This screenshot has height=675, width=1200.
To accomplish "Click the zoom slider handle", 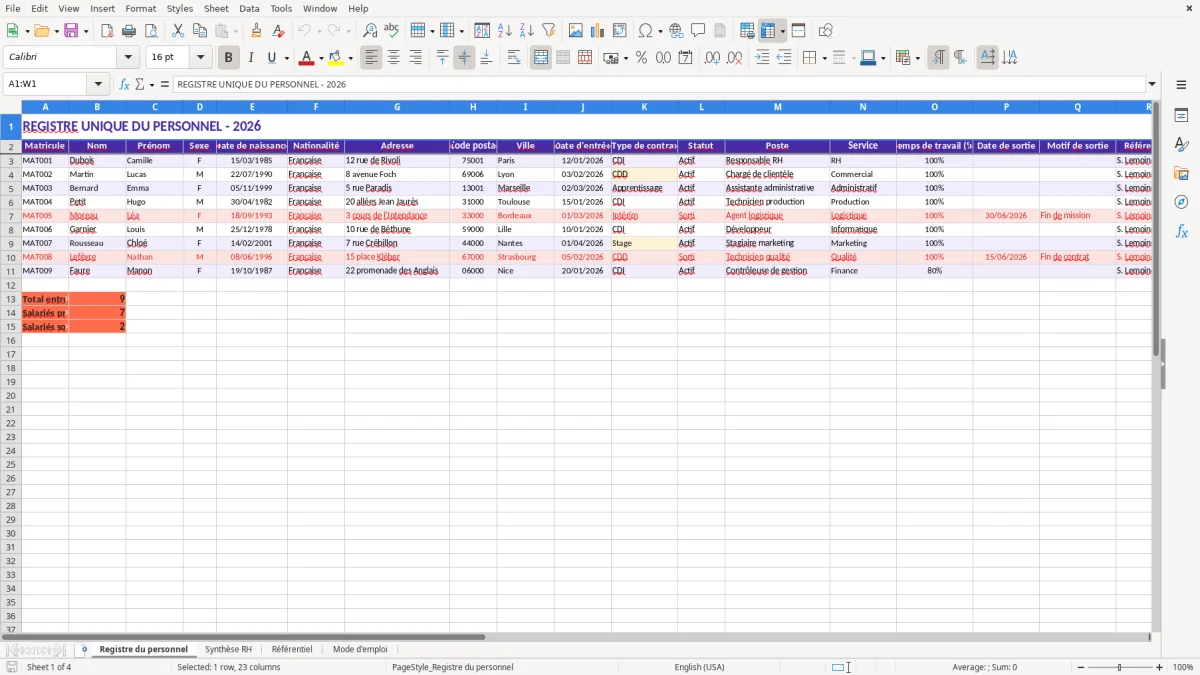I will click(1120, 667).
